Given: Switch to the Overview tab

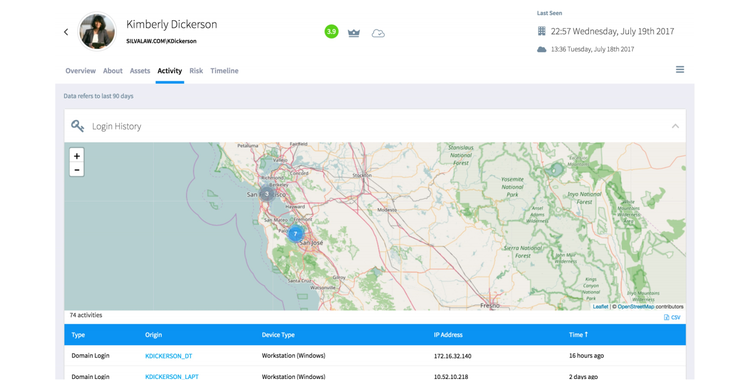Looking at the screenshot, I should coord(80,71).
